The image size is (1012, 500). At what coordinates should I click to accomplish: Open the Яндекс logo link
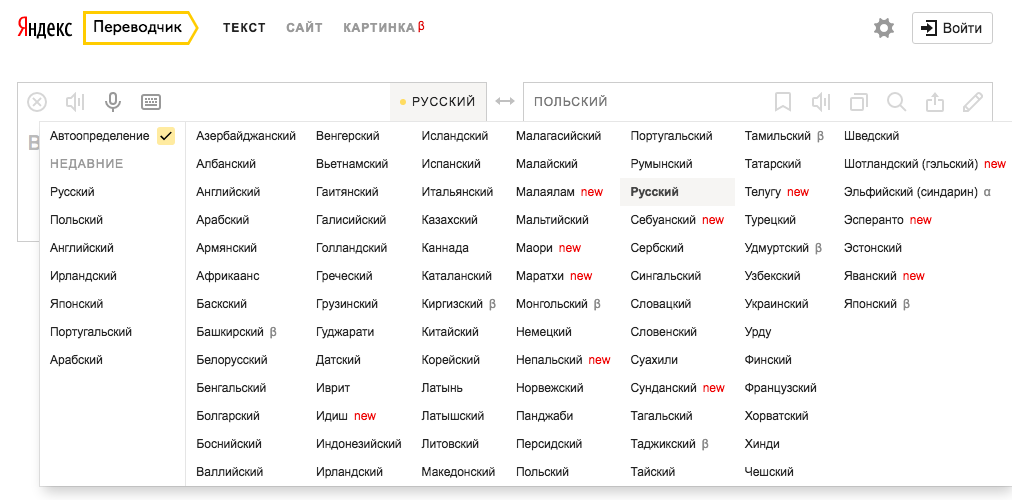point(45,28)
